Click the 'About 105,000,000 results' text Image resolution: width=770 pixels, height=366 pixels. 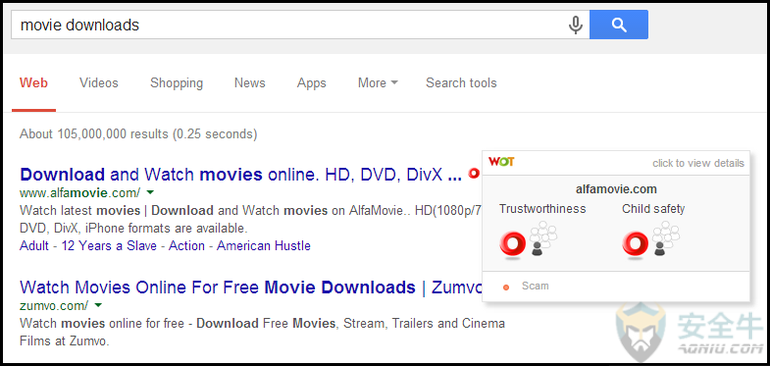point(138,134)
